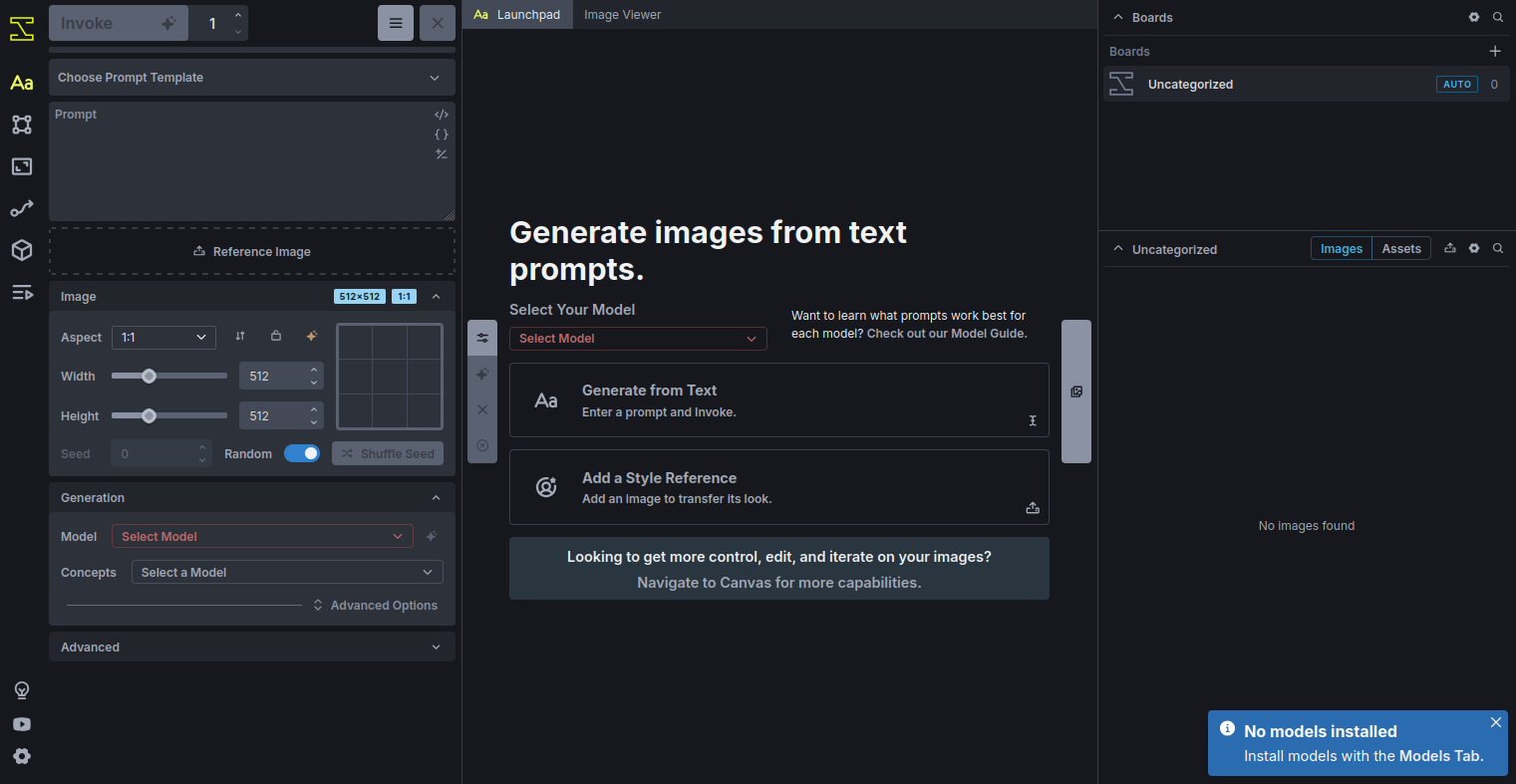1516x784 pixels.
Task: Open the Models tab cube icon
Action: pos(22,250)
